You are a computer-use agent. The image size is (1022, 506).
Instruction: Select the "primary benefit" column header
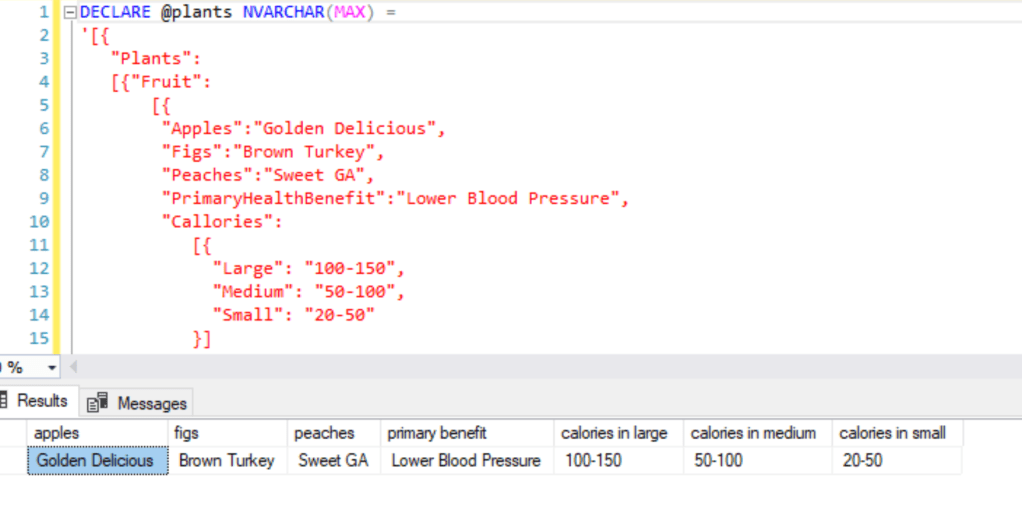(x=437, y=433)
